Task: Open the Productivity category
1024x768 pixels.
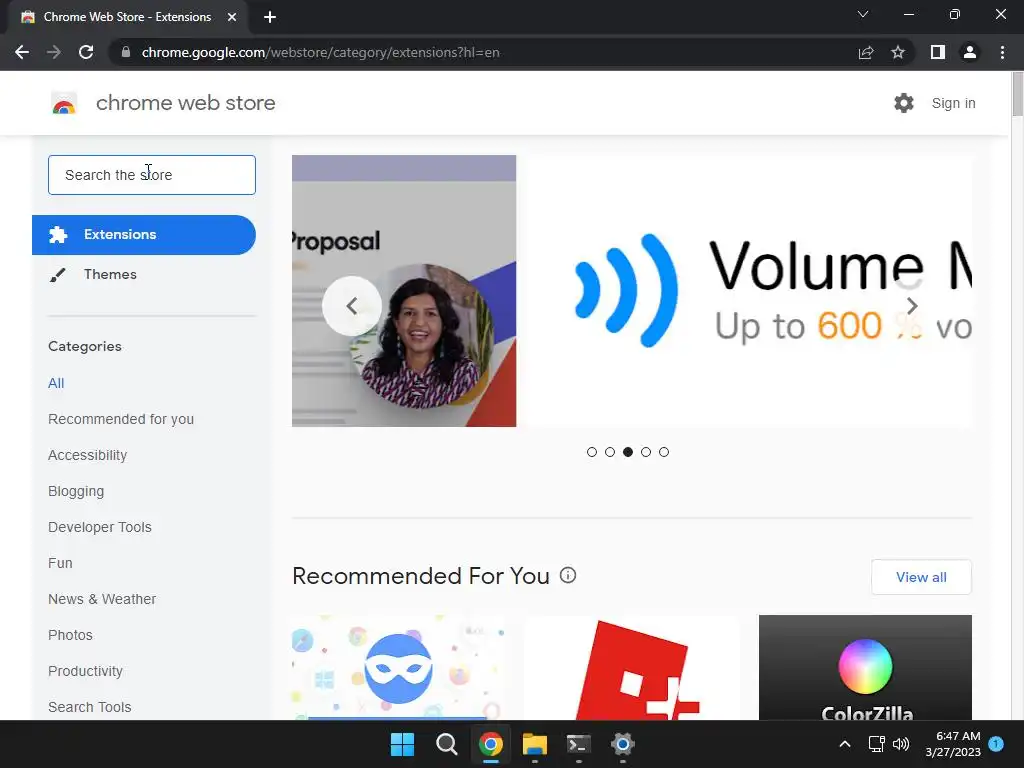Action: [86, 671]
